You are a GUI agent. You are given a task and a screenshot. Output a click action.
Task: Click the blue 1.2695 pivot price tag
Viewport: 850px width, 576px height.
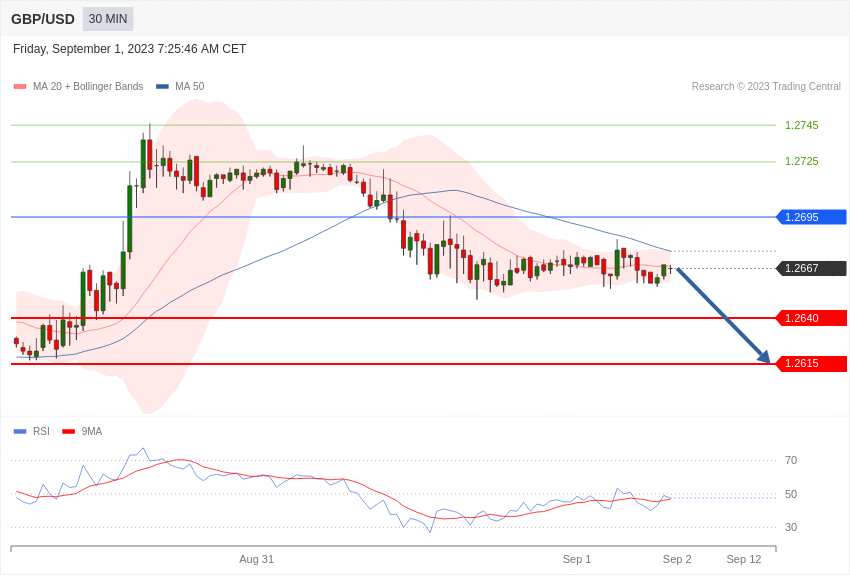click(x=812, y=217)
